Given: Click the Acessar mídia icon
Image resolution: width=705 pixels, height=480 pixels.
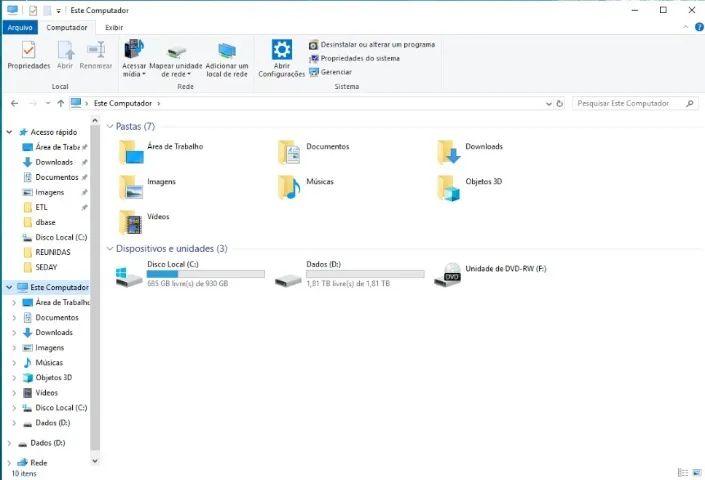Looking at the screenshot, I should (x=134, y=49).
